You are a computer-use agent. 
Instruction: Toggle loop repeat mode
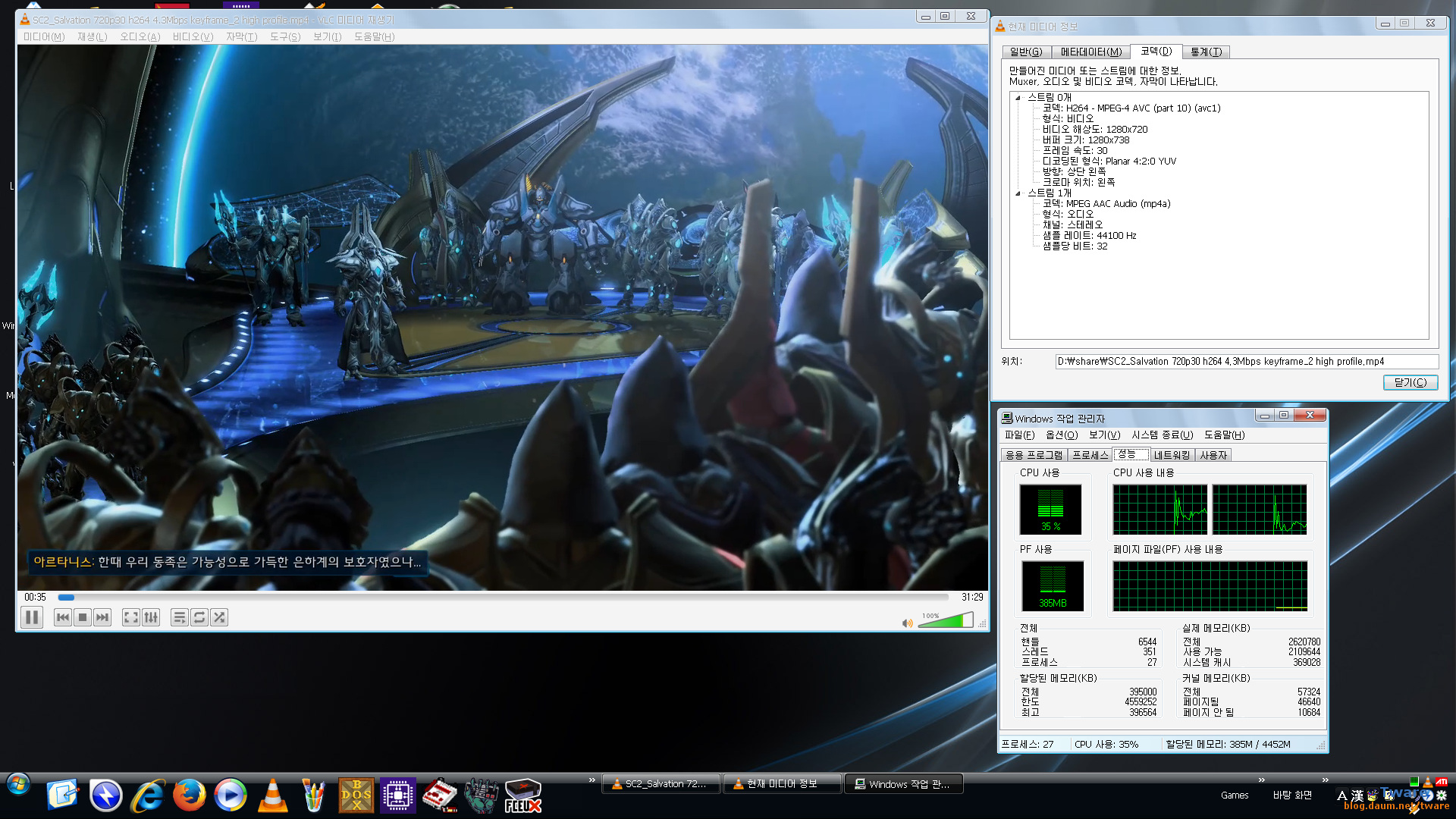(199, 617)
